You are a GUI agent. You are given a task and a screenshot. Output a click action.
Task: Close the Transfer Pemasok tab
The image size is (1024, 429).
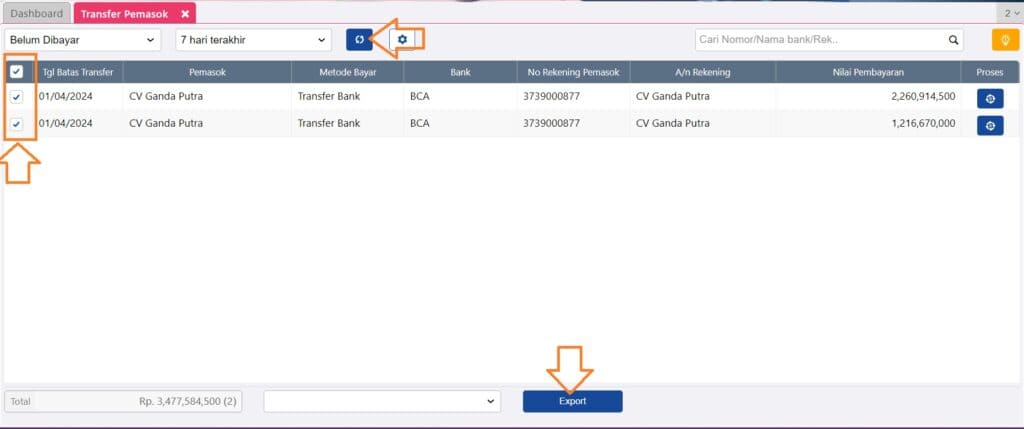pyautogui.click(x=185, y=14)
